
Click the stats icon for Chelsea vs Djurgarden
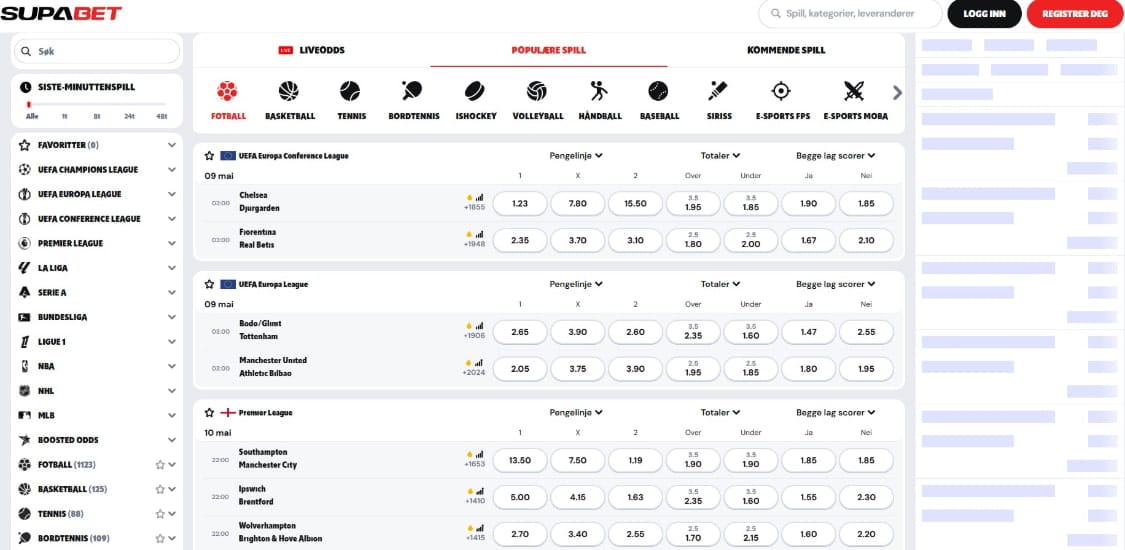click(x=479, y=196)
